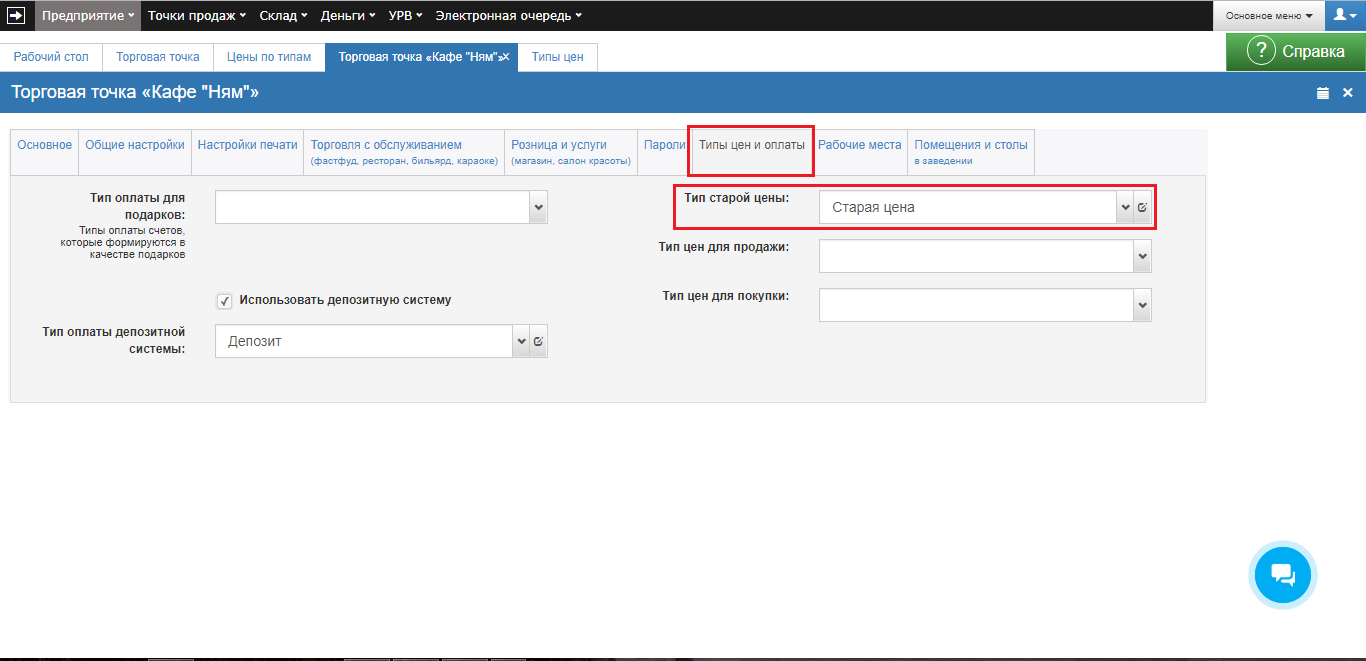Close the Кафе "Ням" tab
The width and height of the screenshot is (1366, 661).
tap(506, 57)
